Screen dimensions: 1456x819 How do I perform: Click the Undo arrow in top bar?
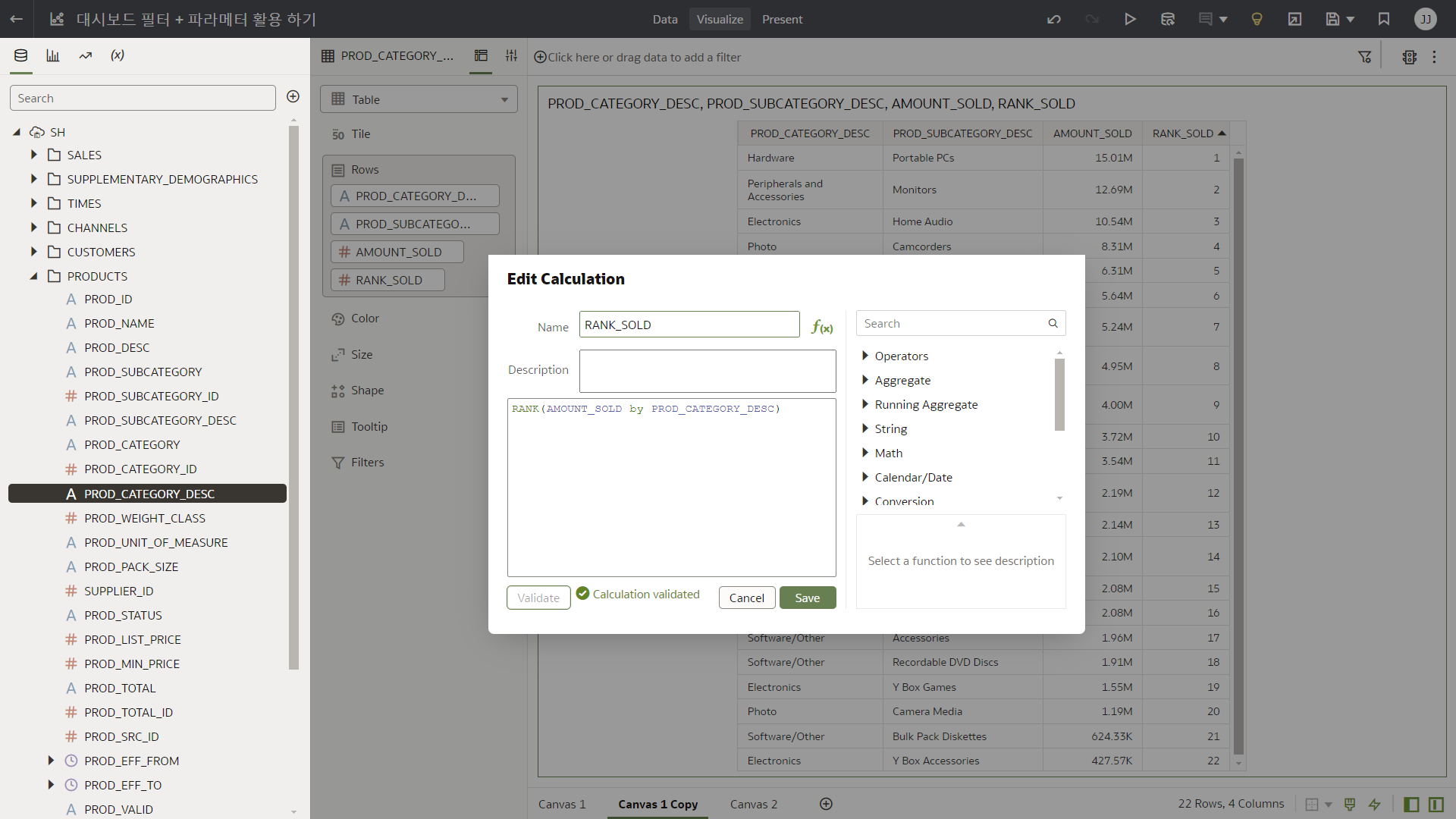[x=1054, y=19]
